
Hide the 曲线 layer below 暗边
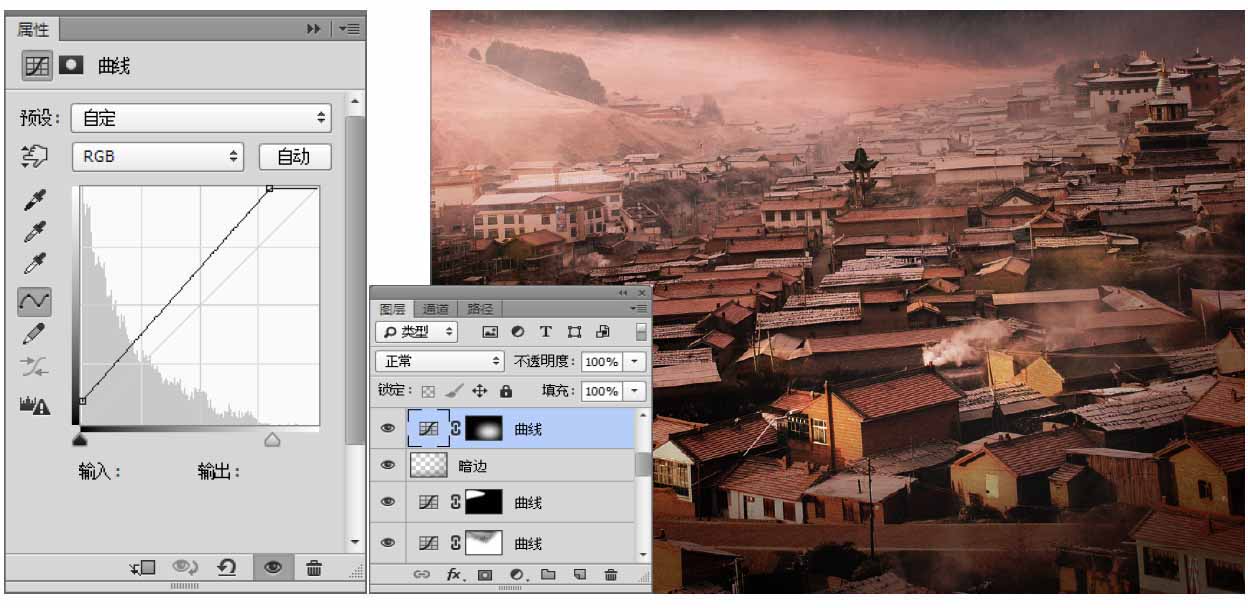388,502
